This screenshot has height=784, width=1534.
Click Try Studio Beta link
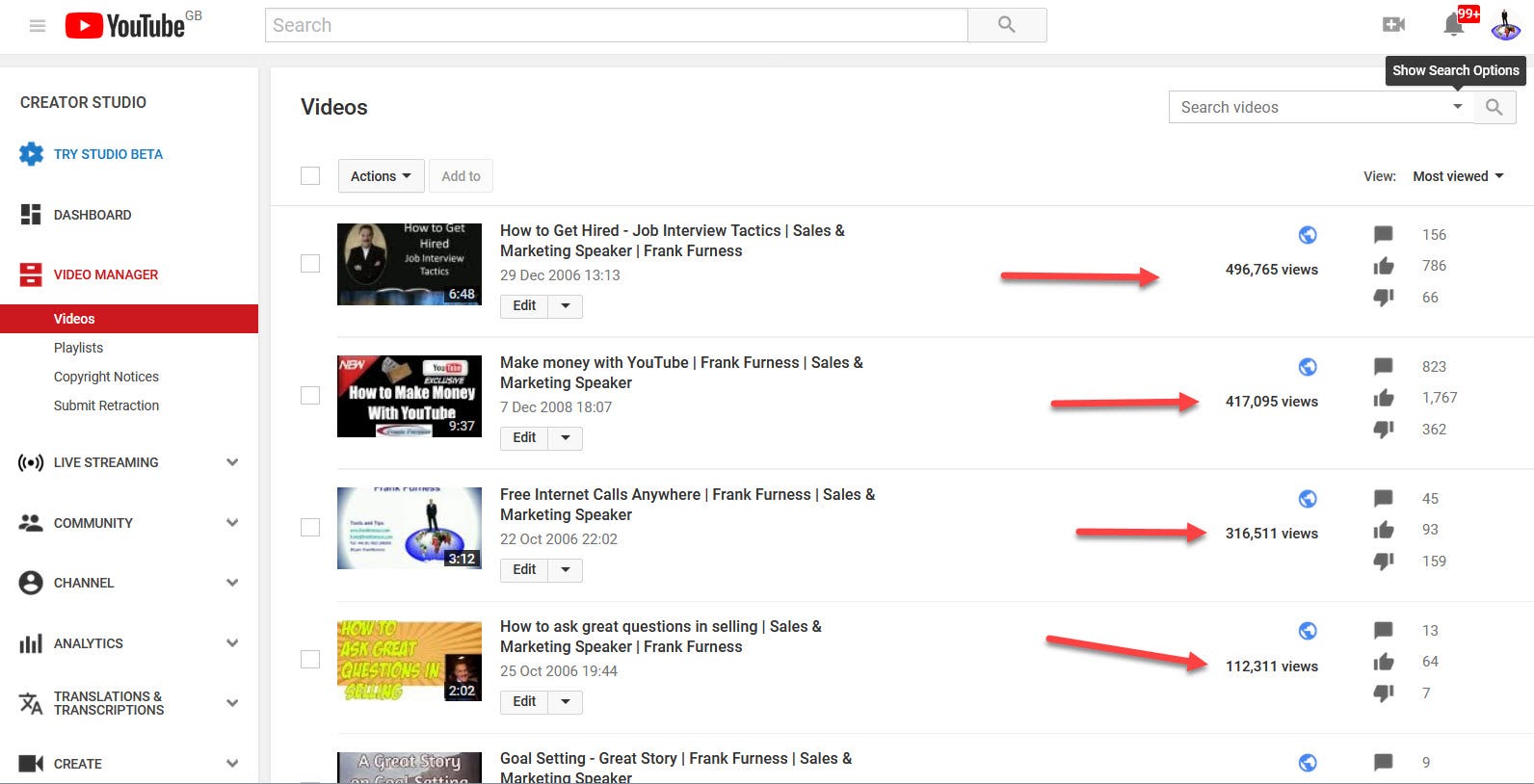[x=108, y=154]
